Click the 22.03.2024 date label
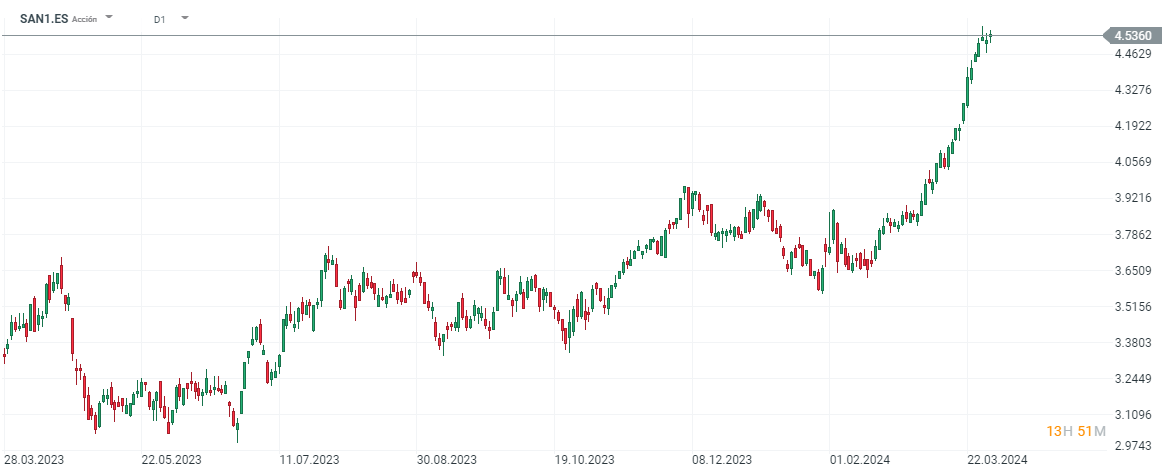This screenshot has height=476, width=1175. (997, 460)
